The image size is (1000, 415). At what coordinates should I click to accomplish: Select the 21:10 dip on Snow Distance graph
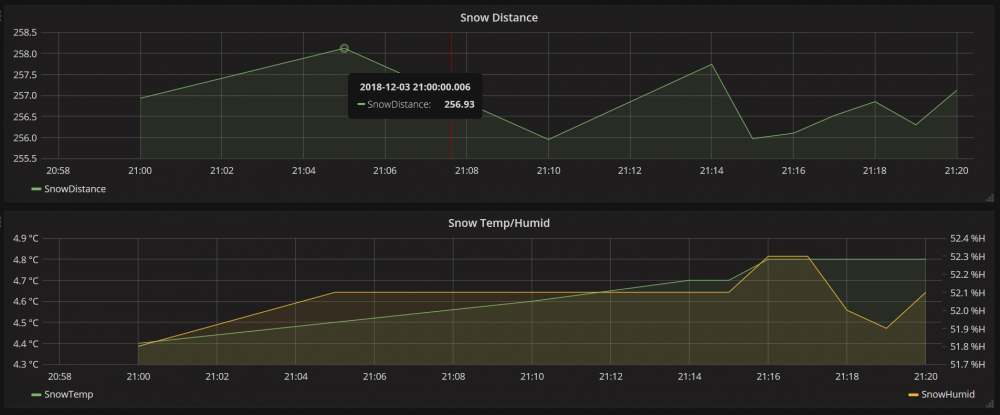[548, 139]
